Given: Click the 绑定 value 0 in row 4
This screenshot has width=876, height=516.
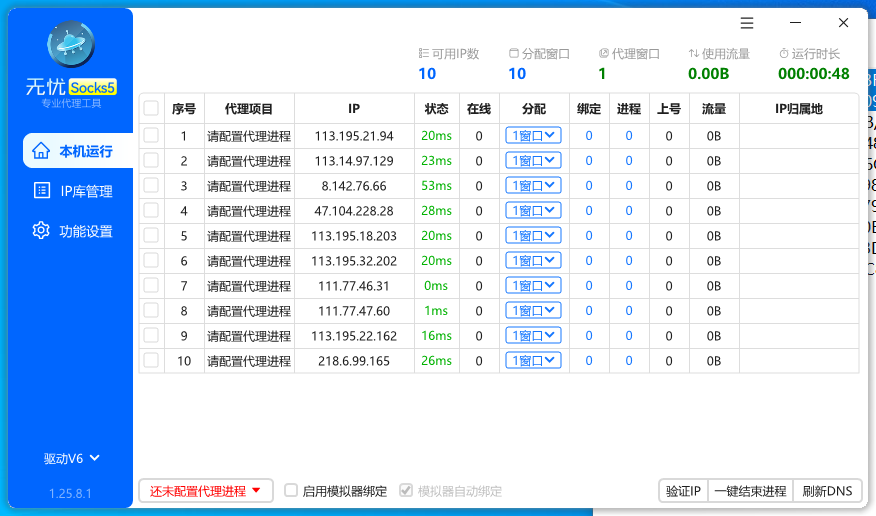Looking at the screenshot, I should point(589,211).
